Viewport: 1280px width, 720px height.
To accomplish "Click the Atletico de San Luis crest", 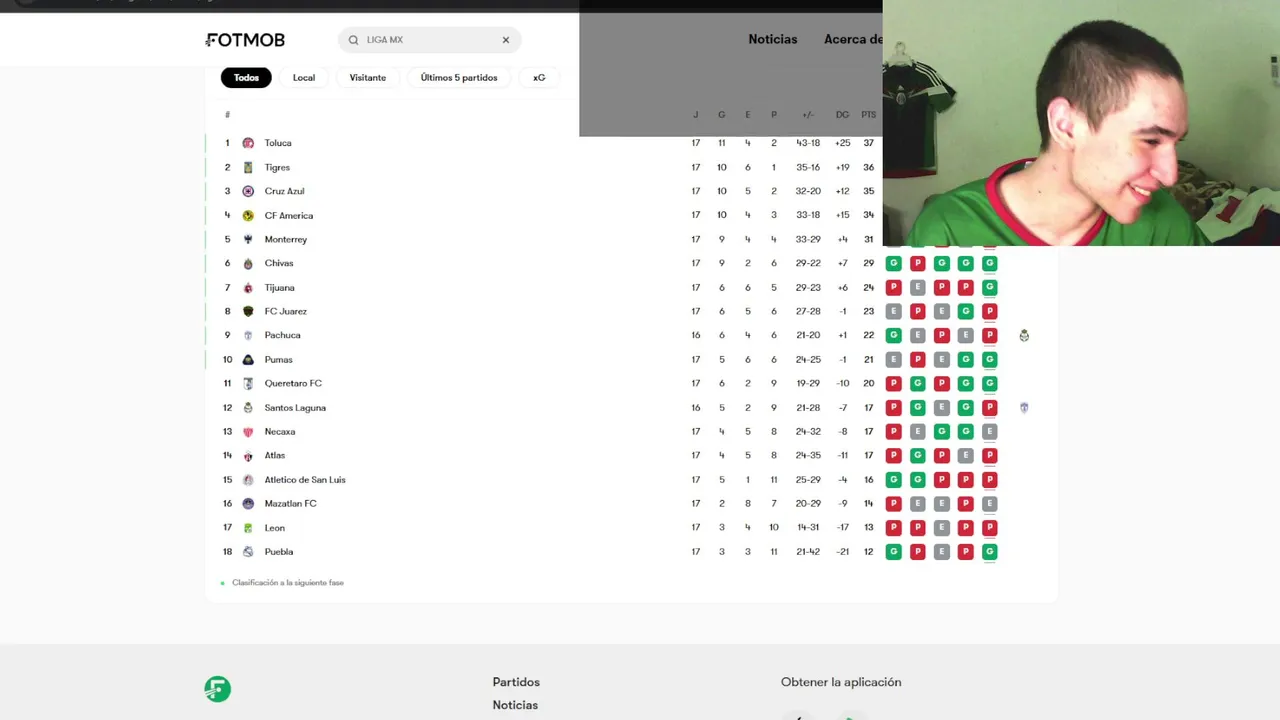I will [x=248, y=479].
